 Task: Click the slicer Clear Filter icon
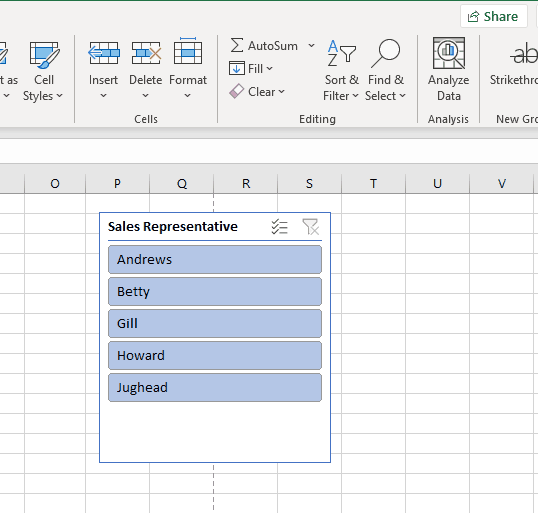[x=311, y=226]
